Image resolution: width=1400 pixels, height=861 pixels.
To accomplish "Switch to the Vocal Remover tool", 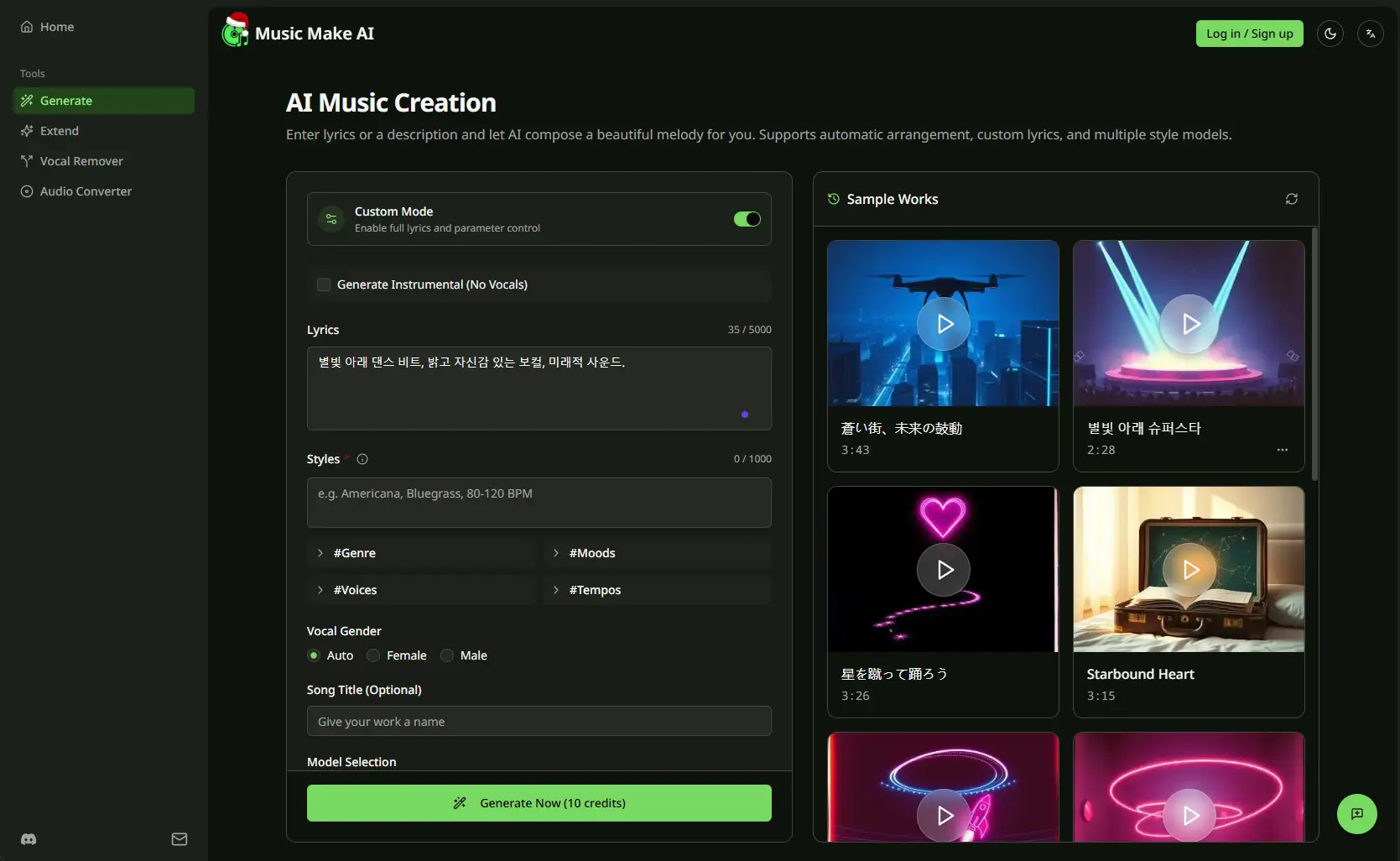I will coord(81,160).
